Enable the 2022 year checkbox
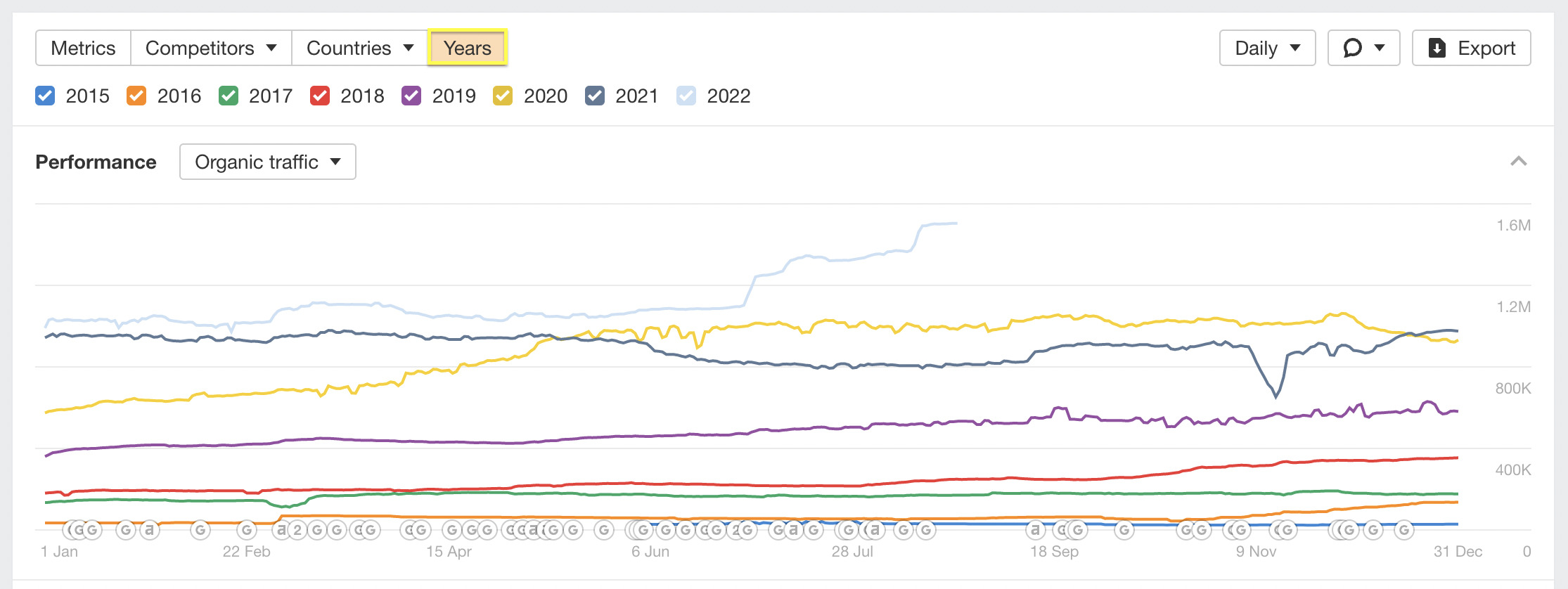The height and width of the screenshot is (589, 1568). (686, 96)
